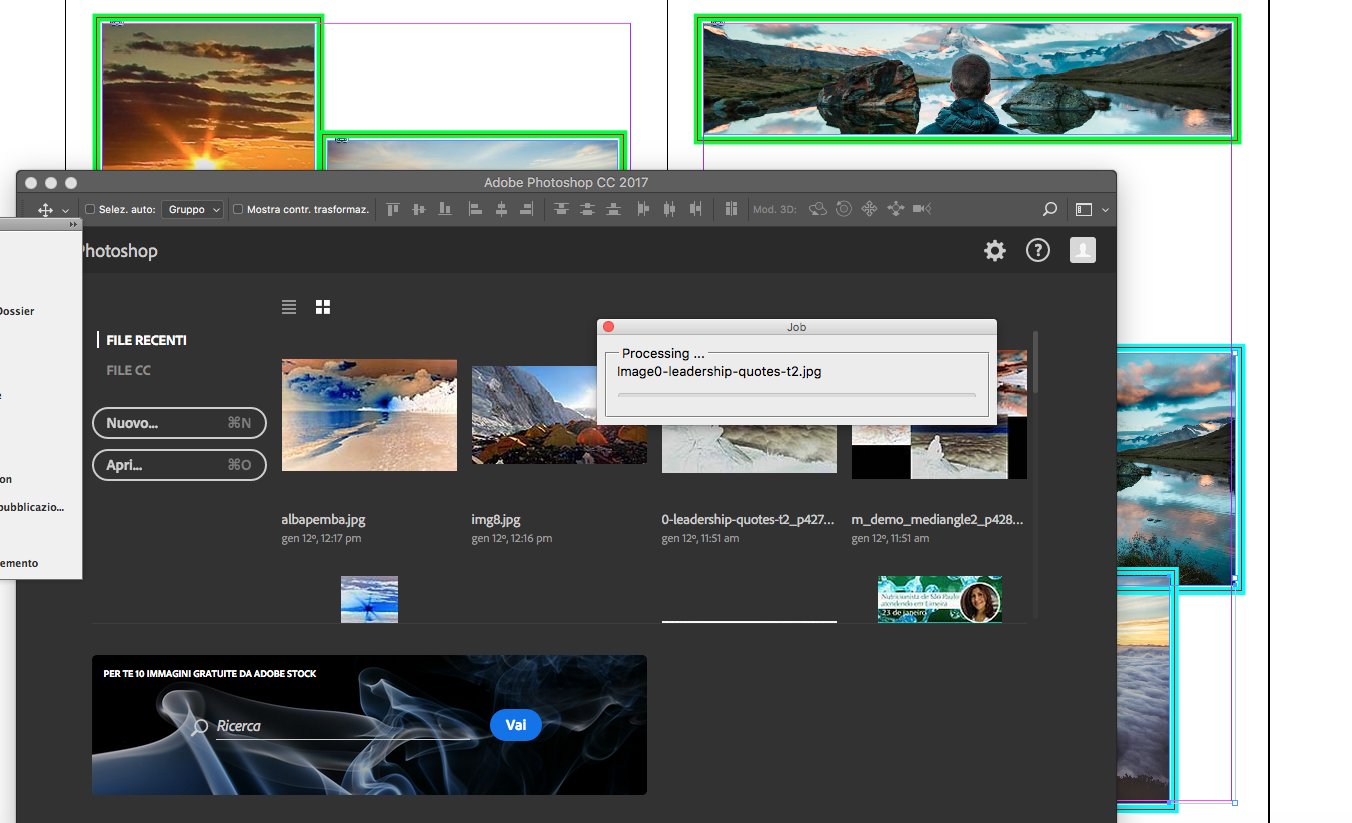Image resolution: width=1352 pixels, height=823 pixels.
Task: Open the Gruppo dropdown
Action: click(193, 210)
